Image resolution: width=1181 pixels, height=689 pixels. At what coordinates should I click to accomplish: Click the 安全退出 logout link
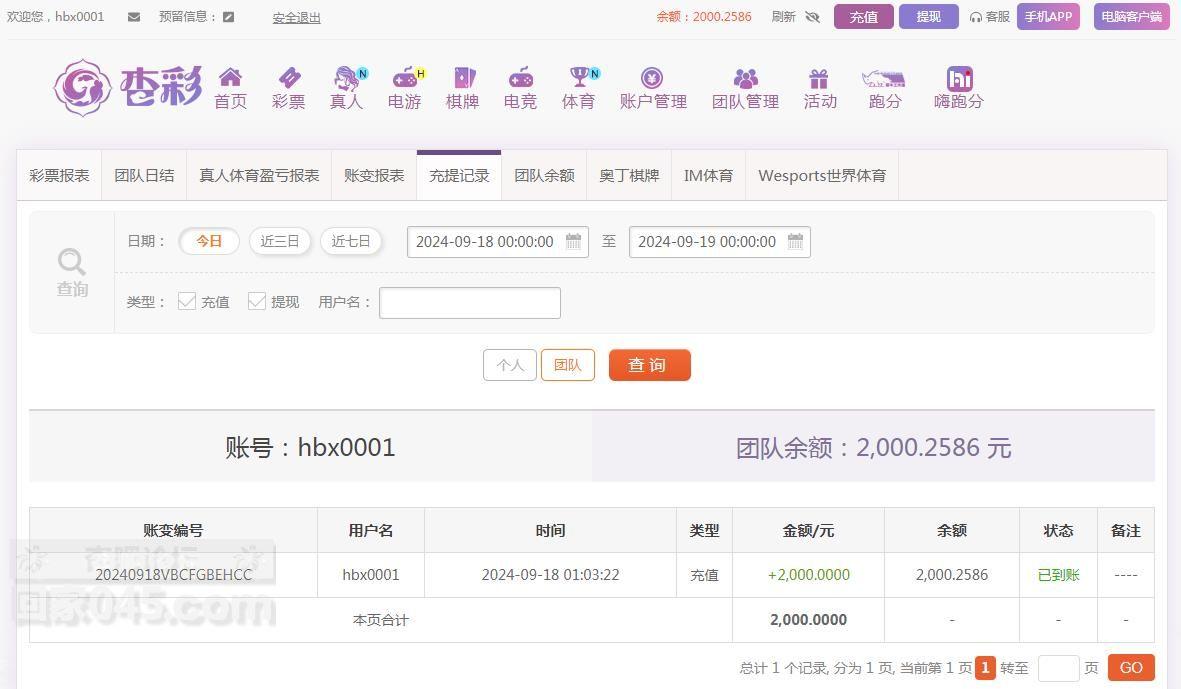(296, 17)
